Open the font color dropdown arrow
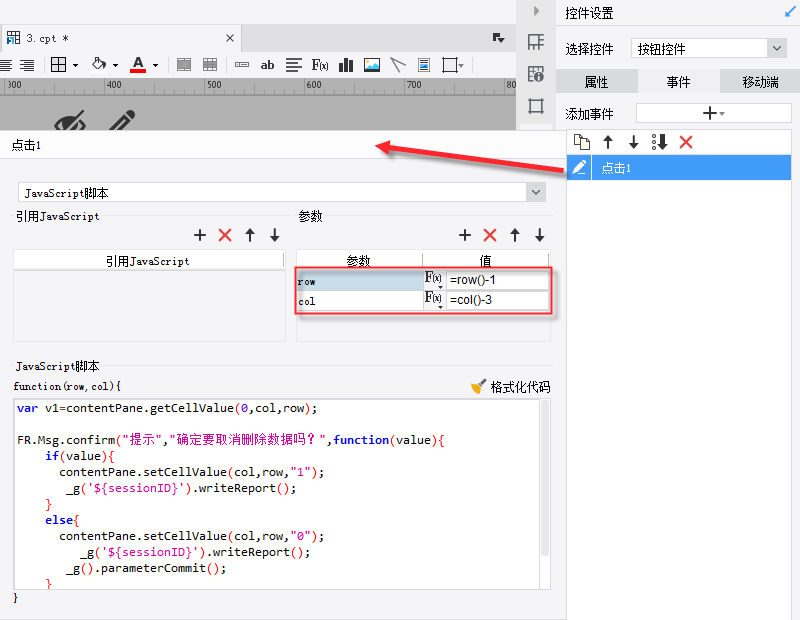This screenshot has width=800, height=620. pos(156,65)
